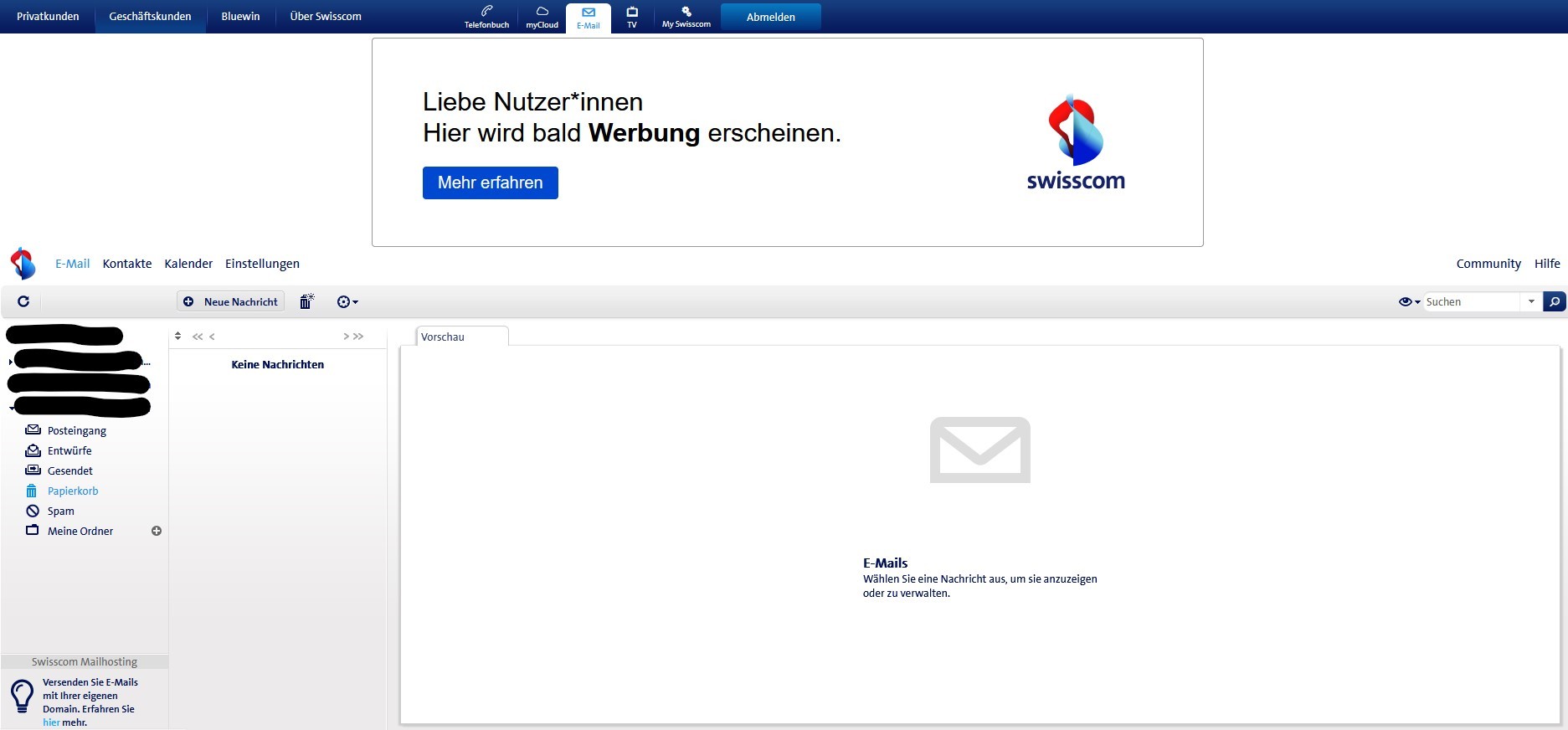
Task: Open Kalender section
Action: click(x=188, y=264)
